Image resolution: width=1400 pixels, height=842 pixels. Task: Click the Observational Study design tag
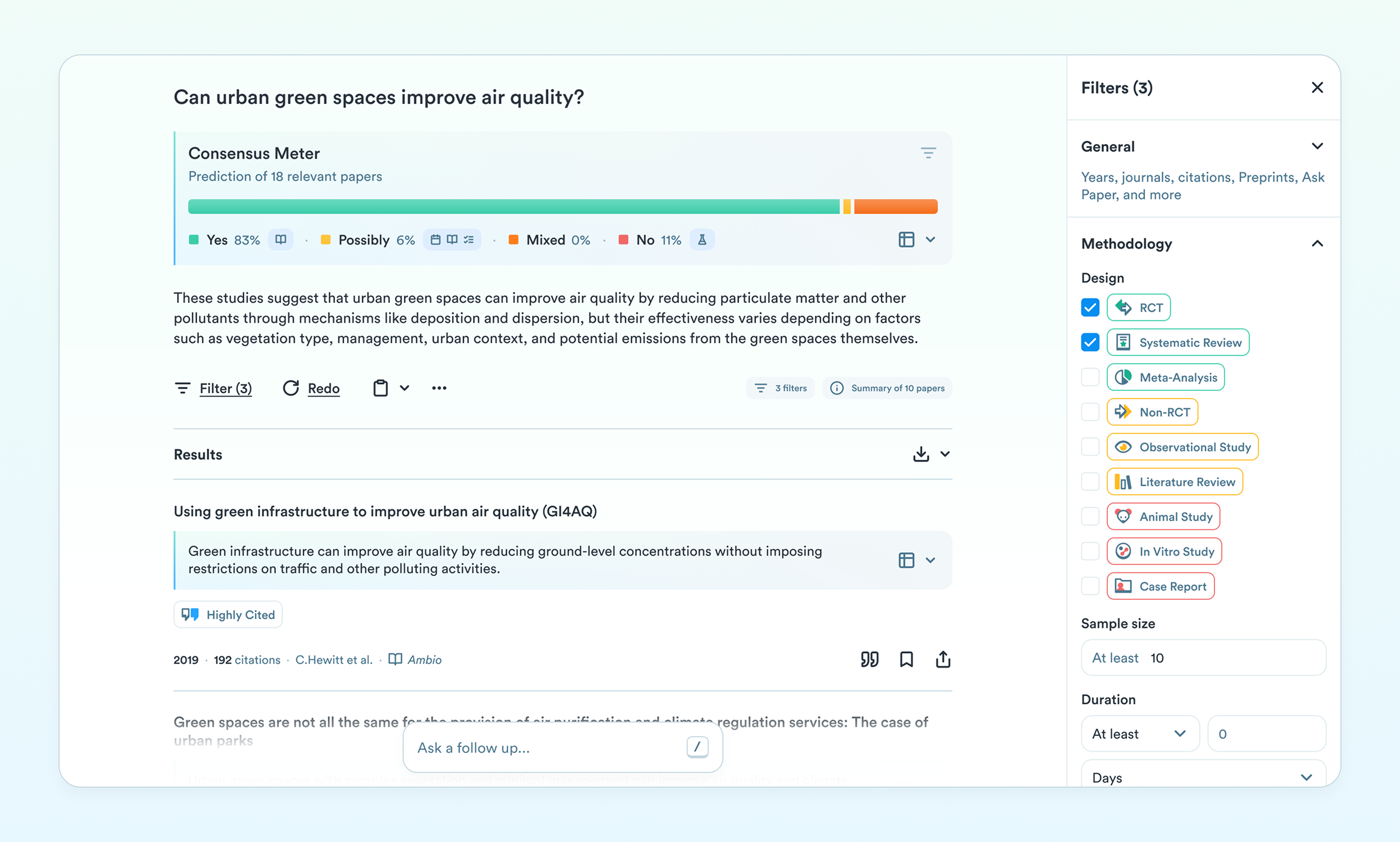pyautogui.click(x=1182, y=447)
